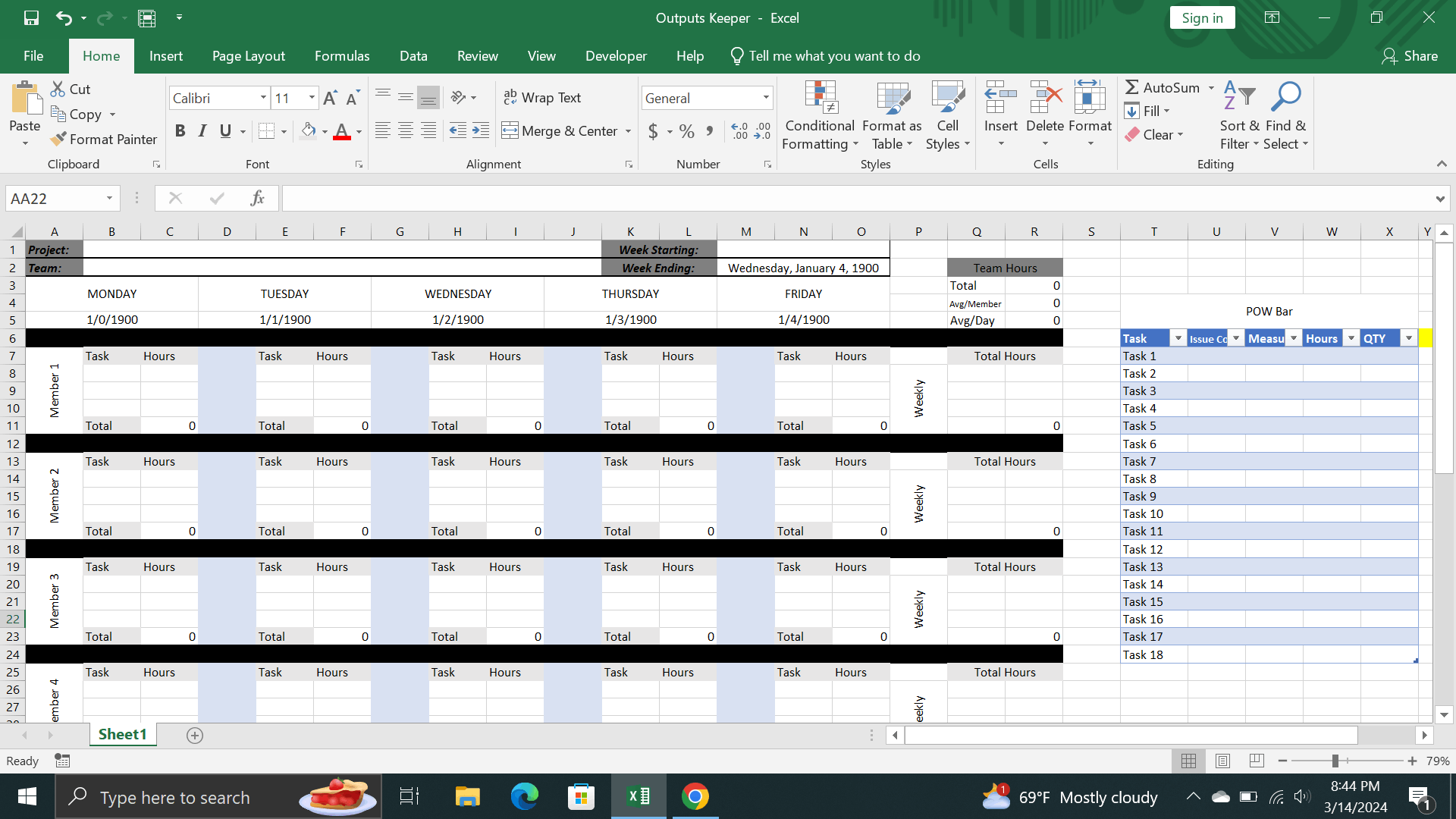Toggle Wrap Text on selected cell
Image resolution: width=1456 pixels, height=819 pixels.
542,98
